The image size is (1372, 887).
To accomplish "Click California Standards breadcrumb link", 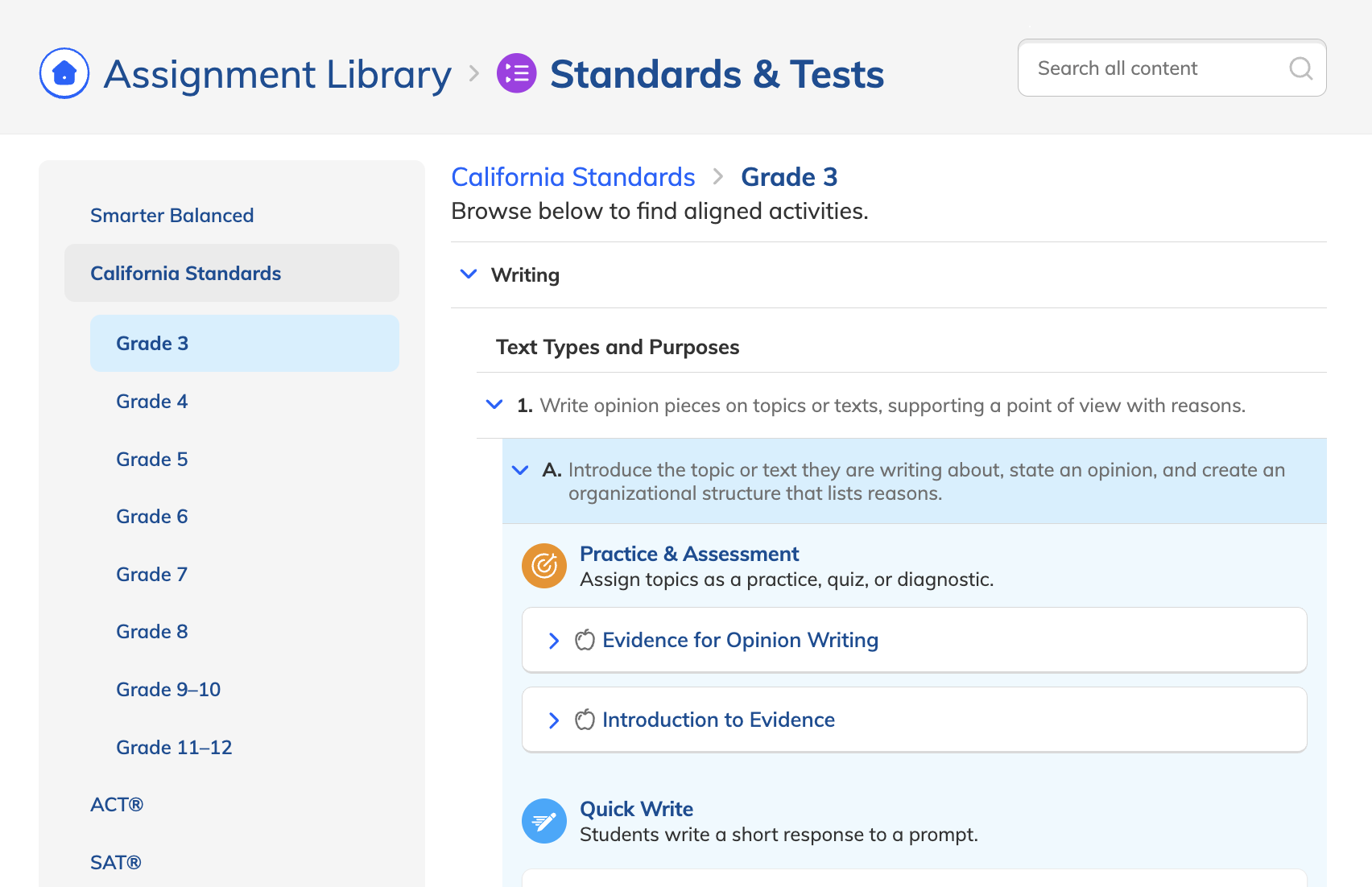I will [573, 176].
